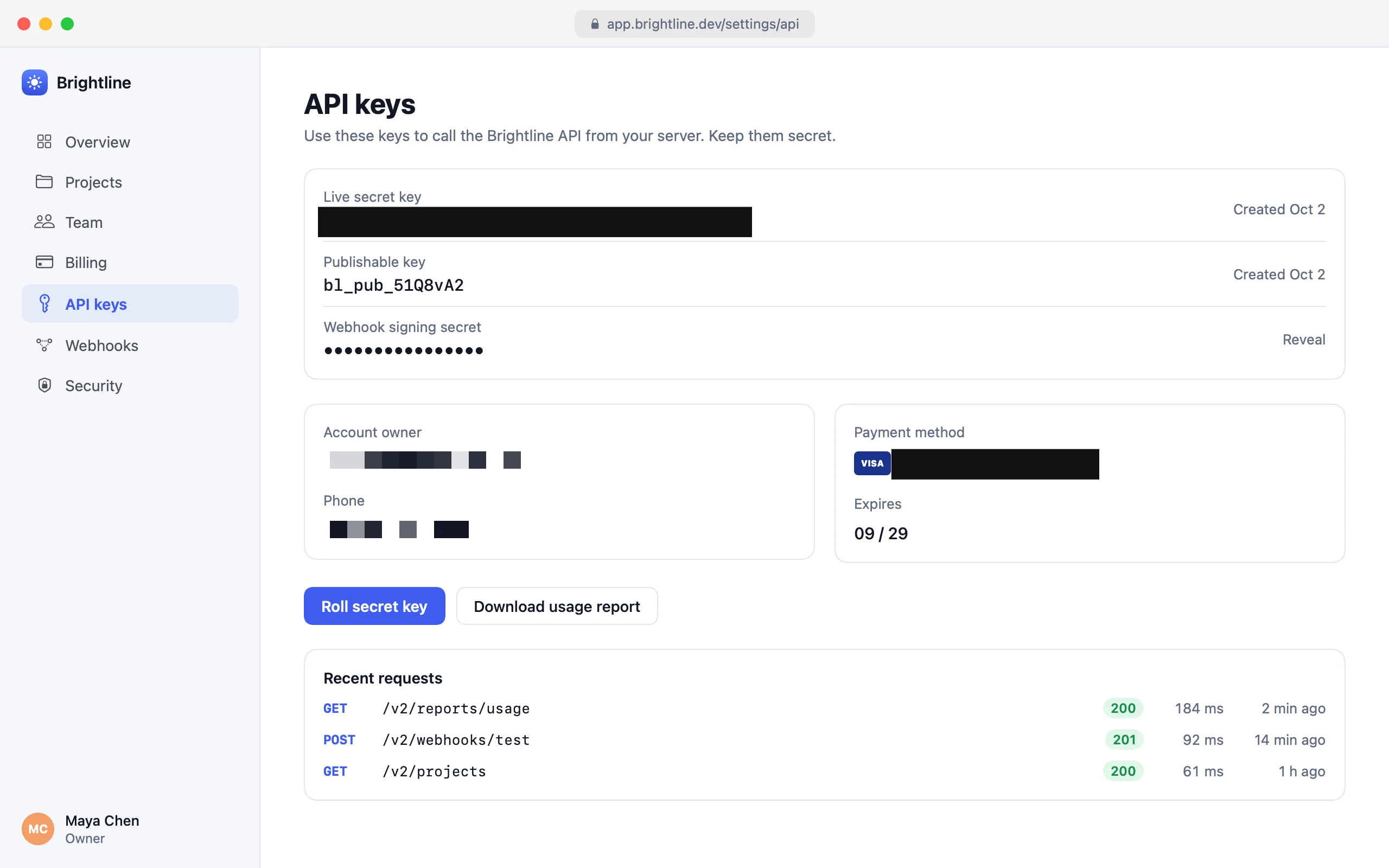Screen dimensions: 1389x868
Task: Click the 1 h ago timestamp
Action: point(1301,771)
